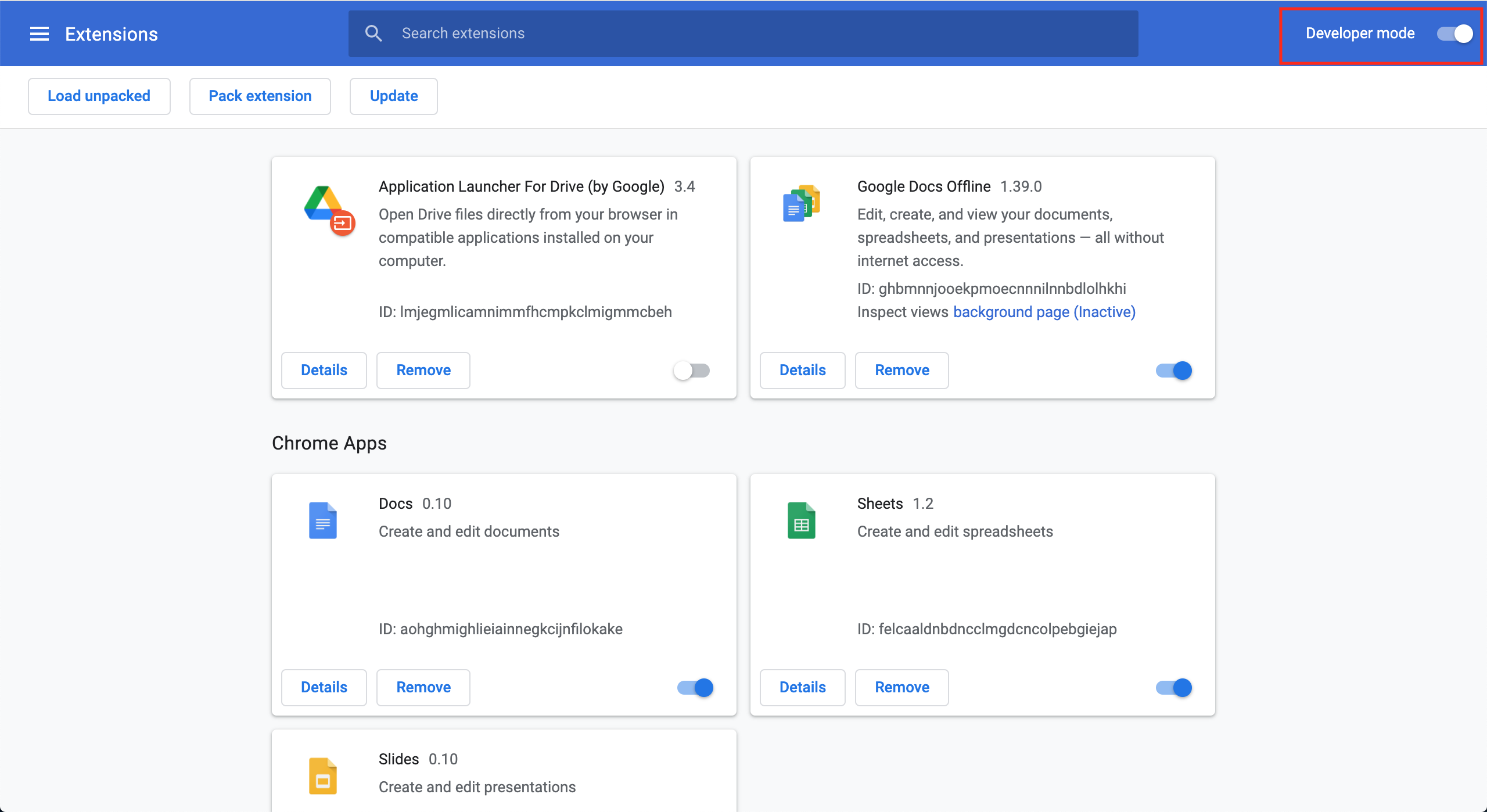Image resolution: width=1487 pixels, height=812 pixels.
Task: Click 'Create and edit spreadsheets' description
Action: click(x=955, y=531)
